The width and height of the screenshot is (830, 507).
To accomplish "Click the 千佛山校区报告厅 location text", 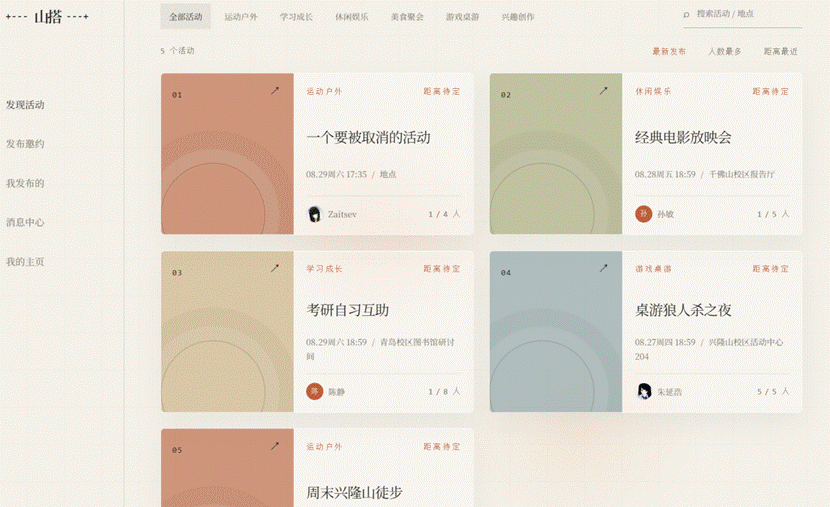I will click(742, 174).
